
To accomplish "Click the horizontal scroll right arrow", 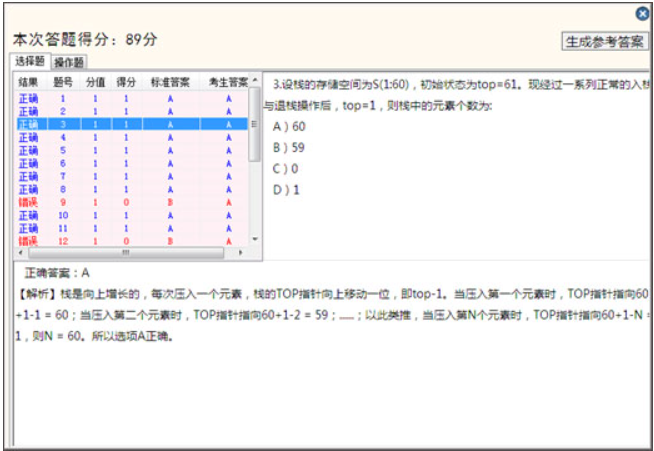I will pos(241,252).
